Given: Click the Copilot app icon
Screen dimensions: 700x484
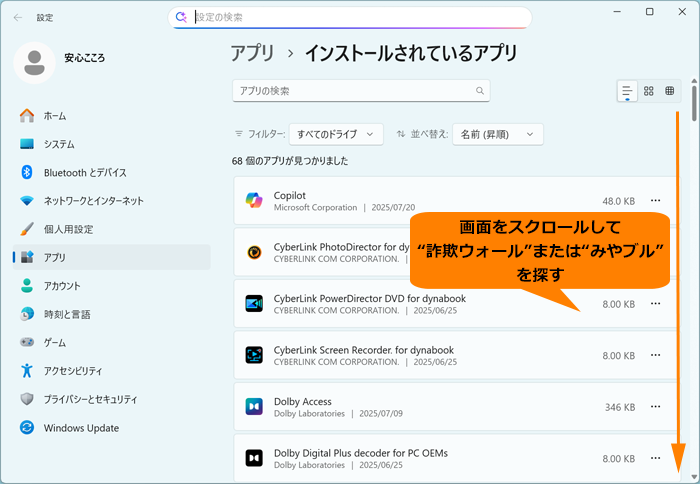Looking at the screenshot, I should (254, 200).
